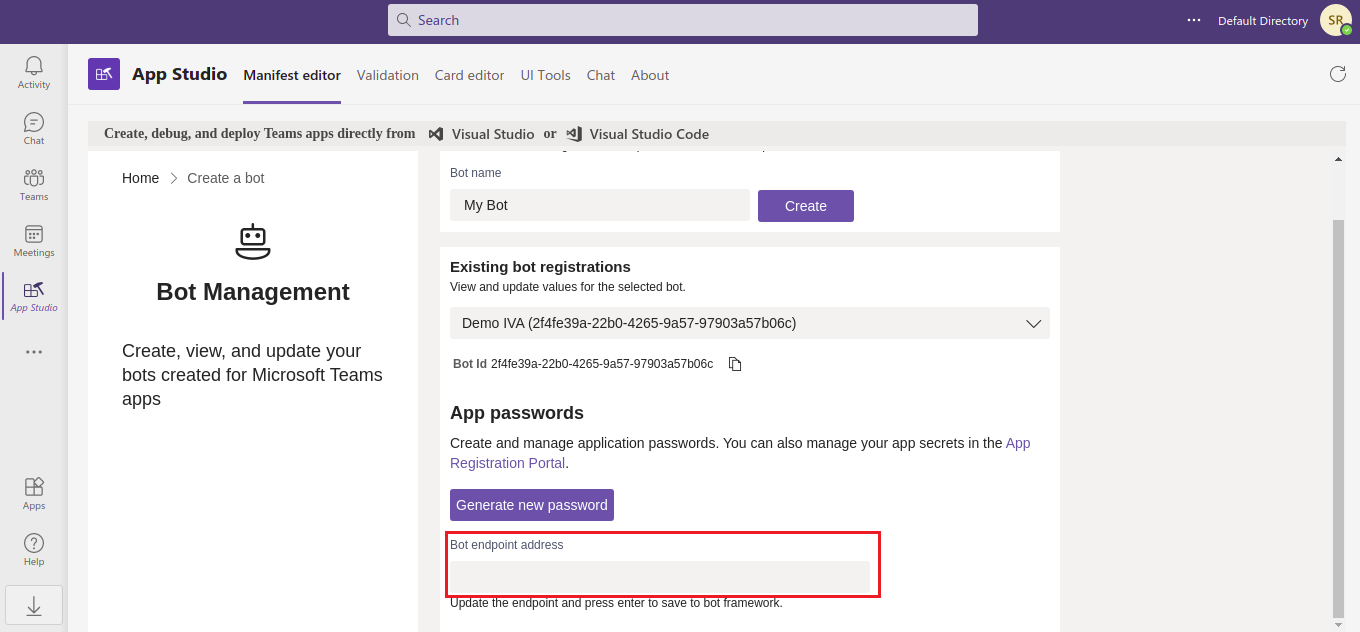
Task: Switch to the Validation tab
Action: pos(388,75)
